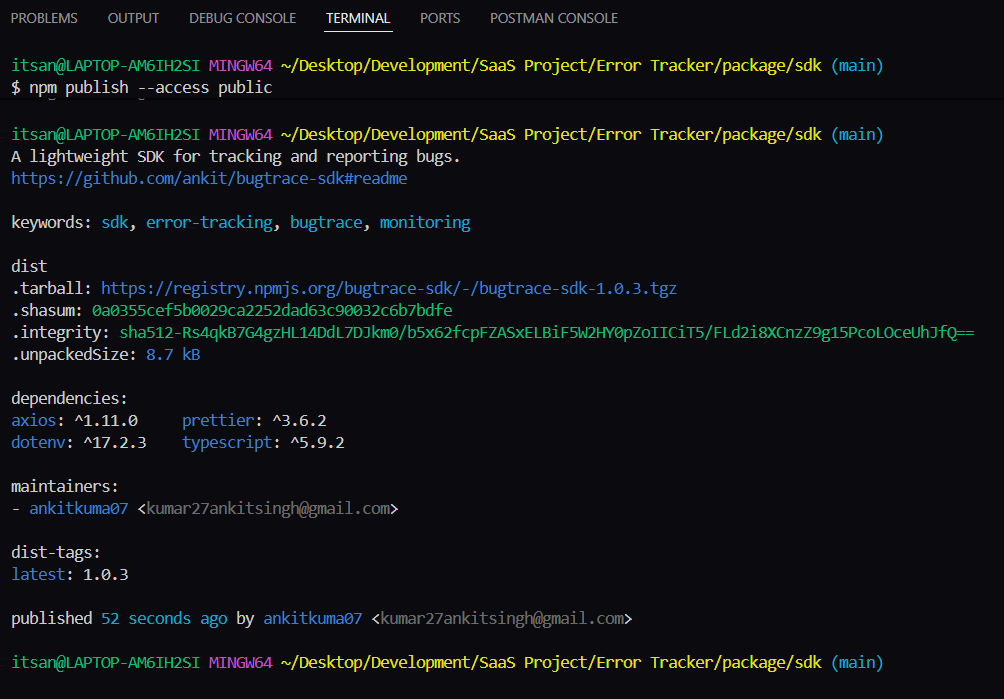Click '52 seconds ago' in published line

coord(164,619)
